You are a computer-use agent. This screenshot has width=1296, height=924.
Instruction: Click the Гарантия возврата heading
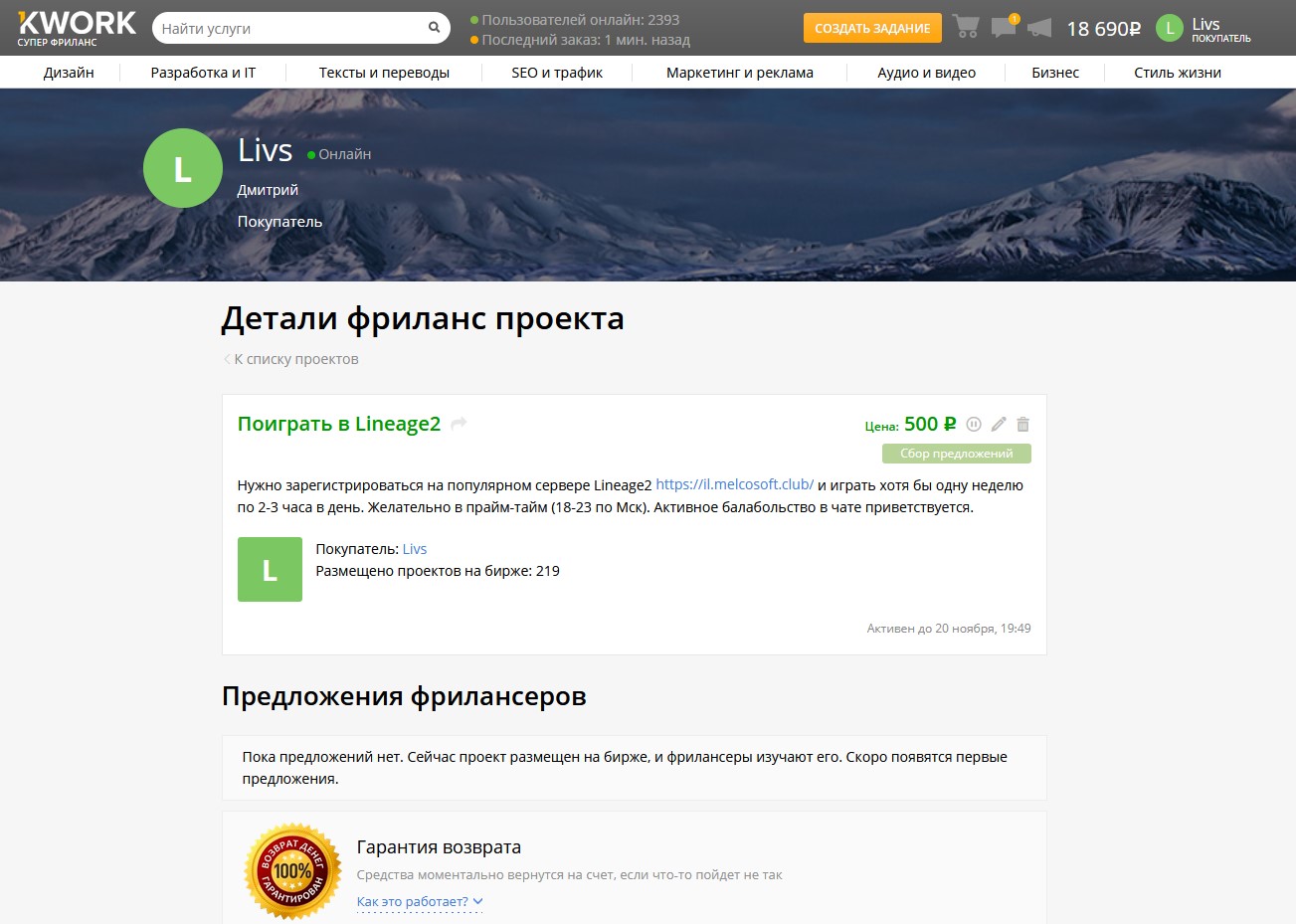(x=439, y=847)
